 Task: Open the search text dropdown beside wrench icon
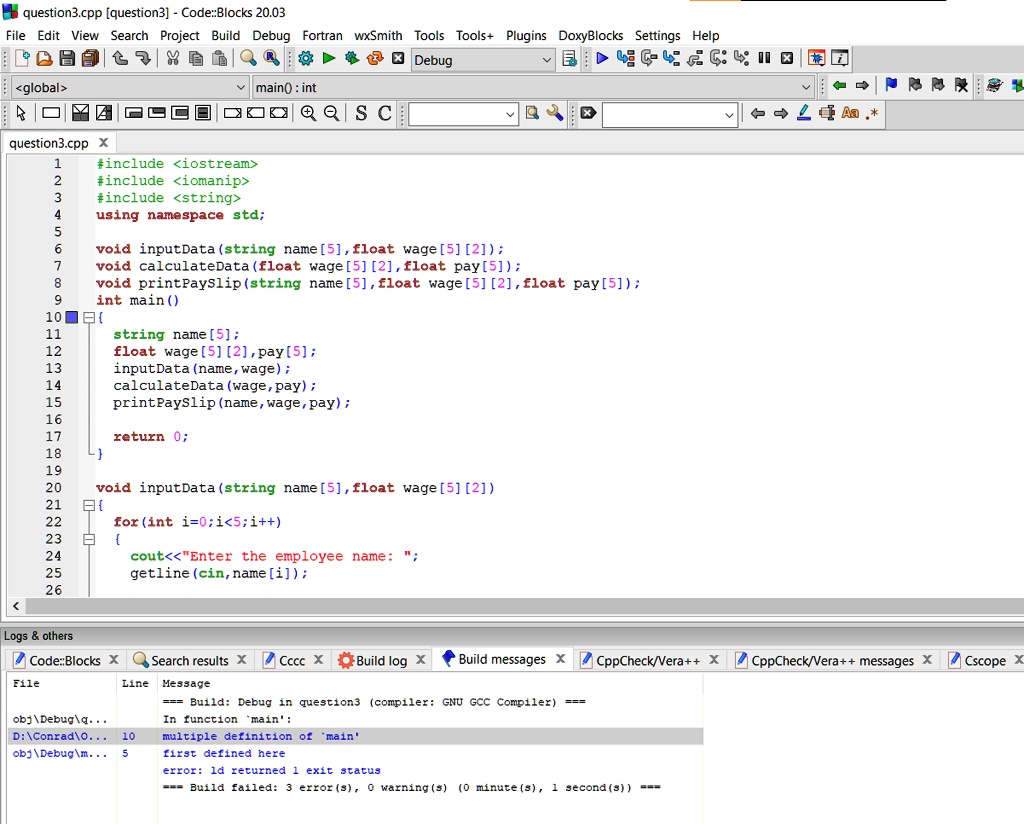[463, 114]
